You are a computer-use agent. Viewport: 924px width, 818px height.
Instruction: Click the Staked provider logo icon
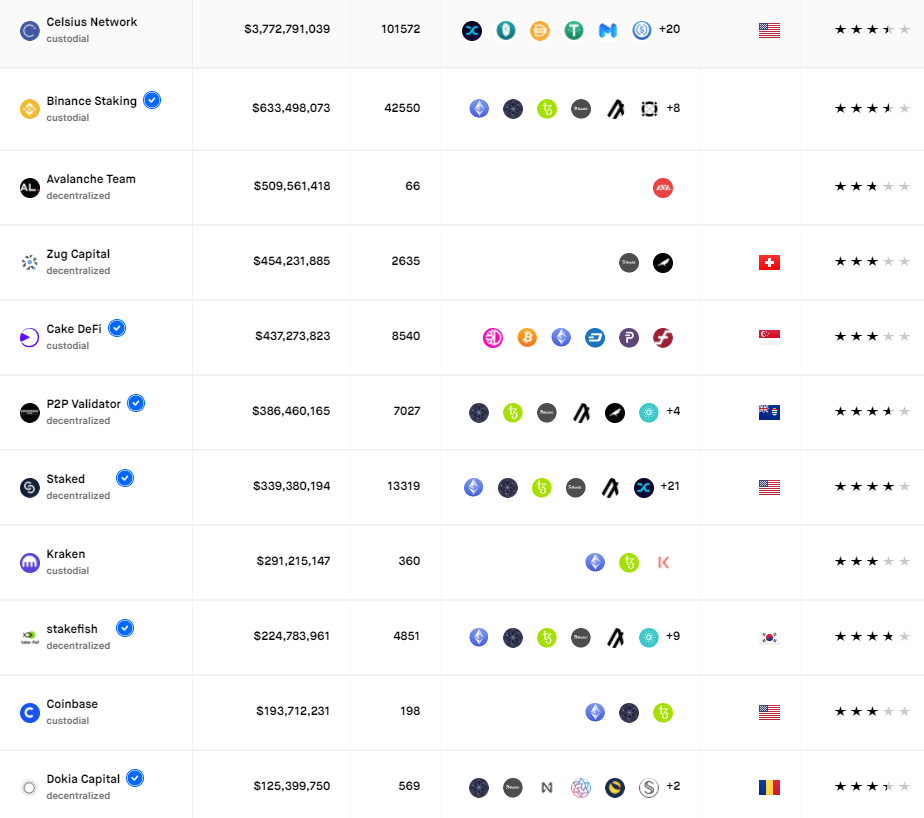(29, 487)
